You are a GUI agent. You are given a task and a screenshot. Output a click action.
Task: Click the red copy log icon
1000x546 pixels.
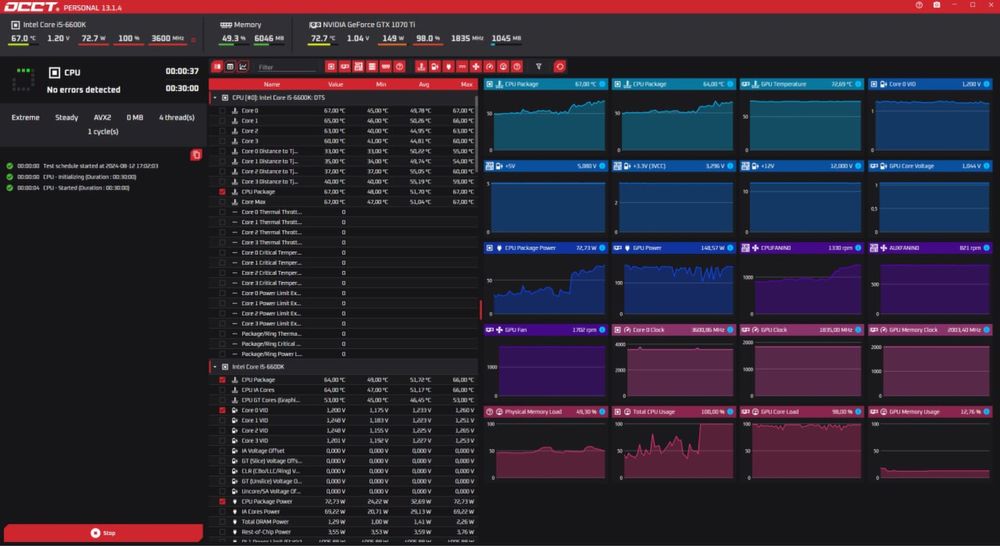(196, 154)
